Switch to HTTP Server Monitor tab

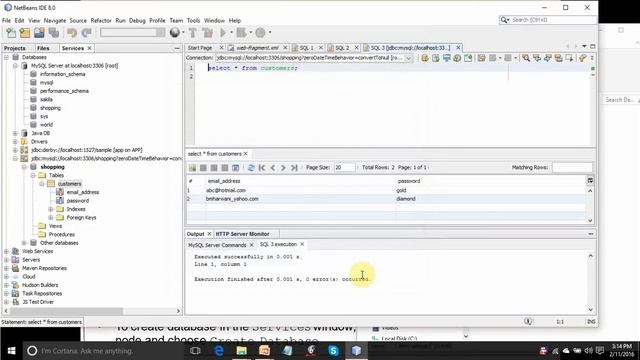(242, 234)
